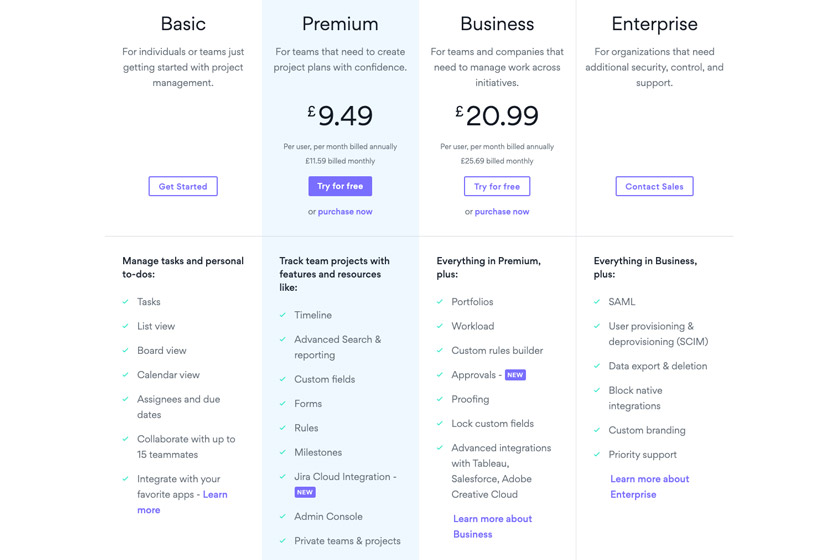The width and height of the screenshot is (840, 560).
Task: Open Learn more about Enterprise link
Action: (649, 486)
